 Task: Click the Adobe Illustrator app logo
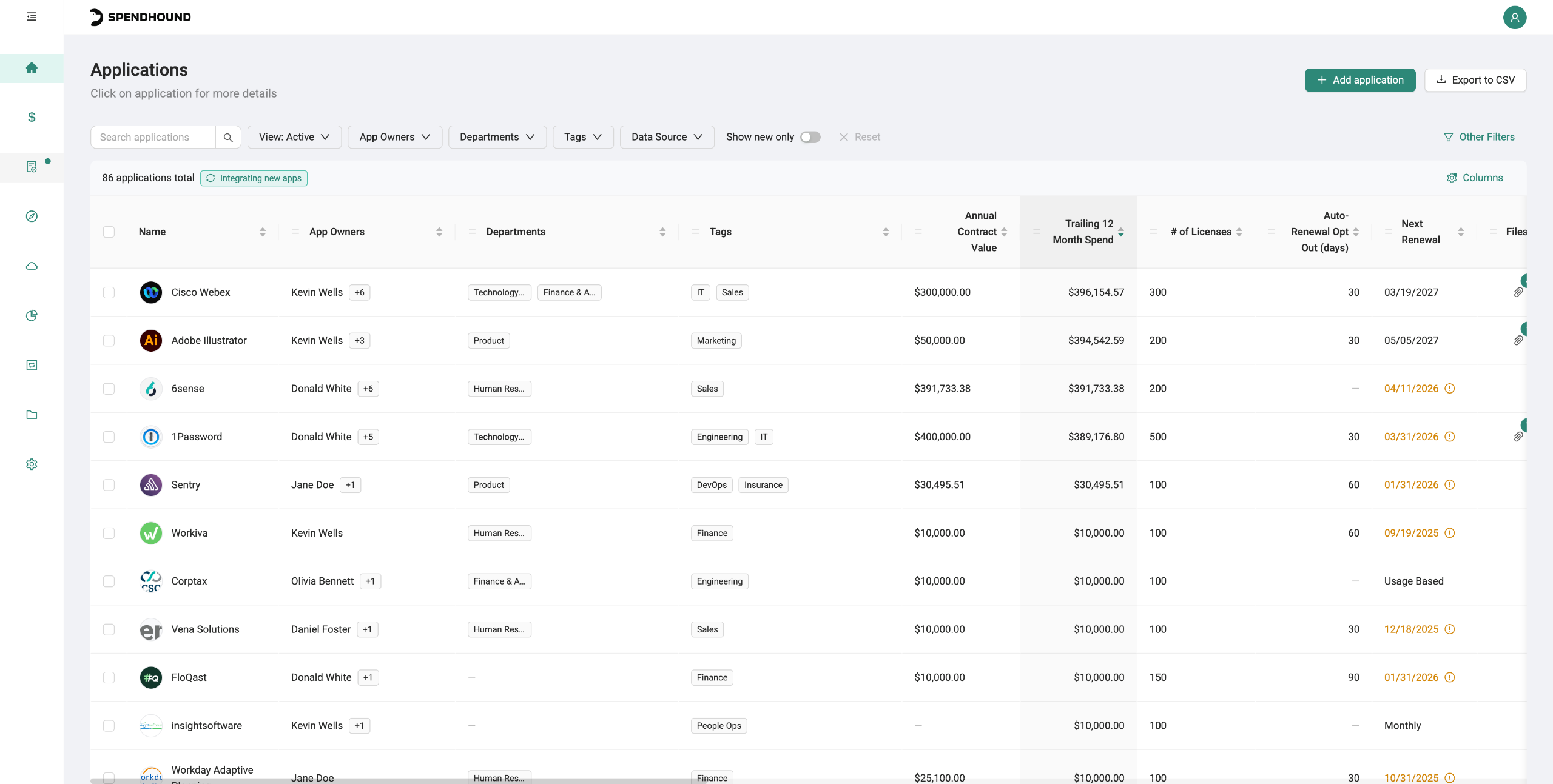150,341
